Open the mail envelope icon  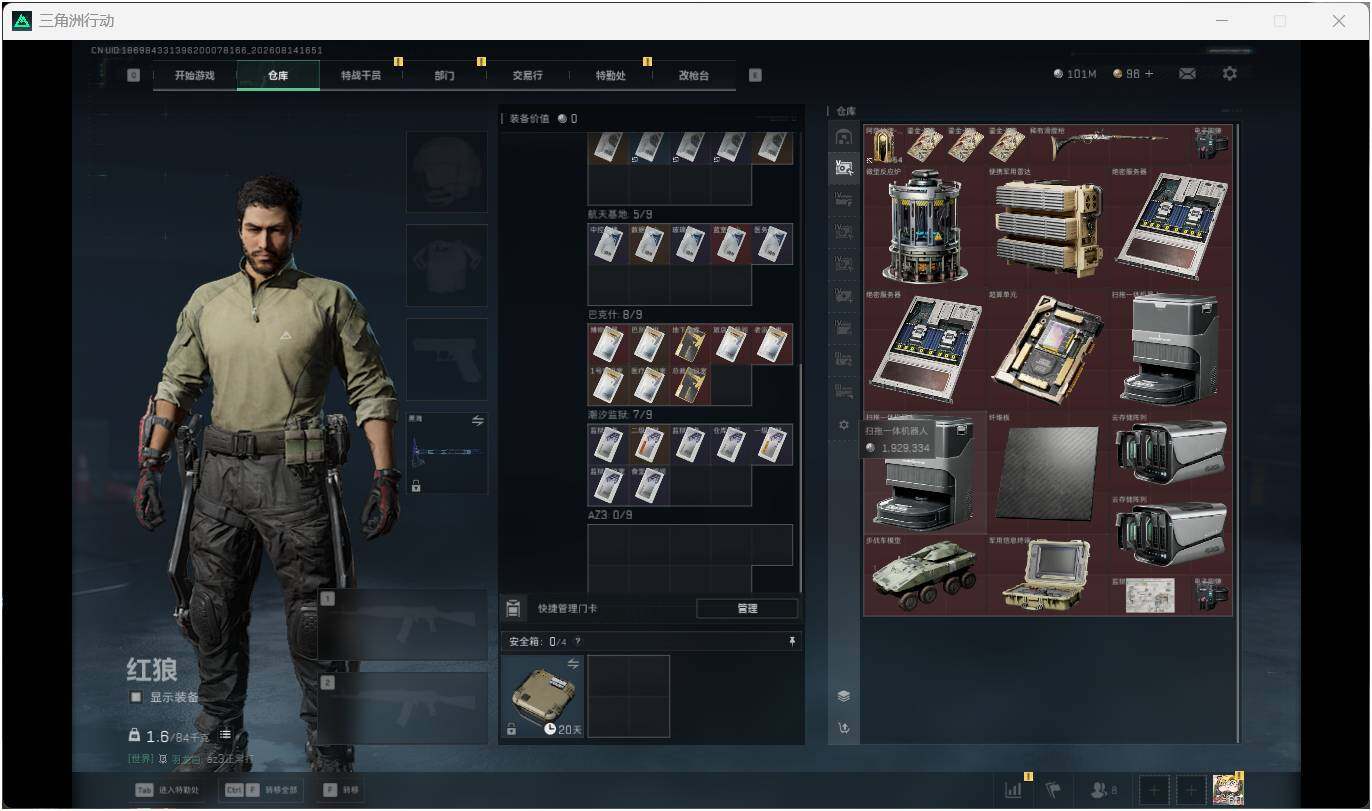click(1187, 74)
